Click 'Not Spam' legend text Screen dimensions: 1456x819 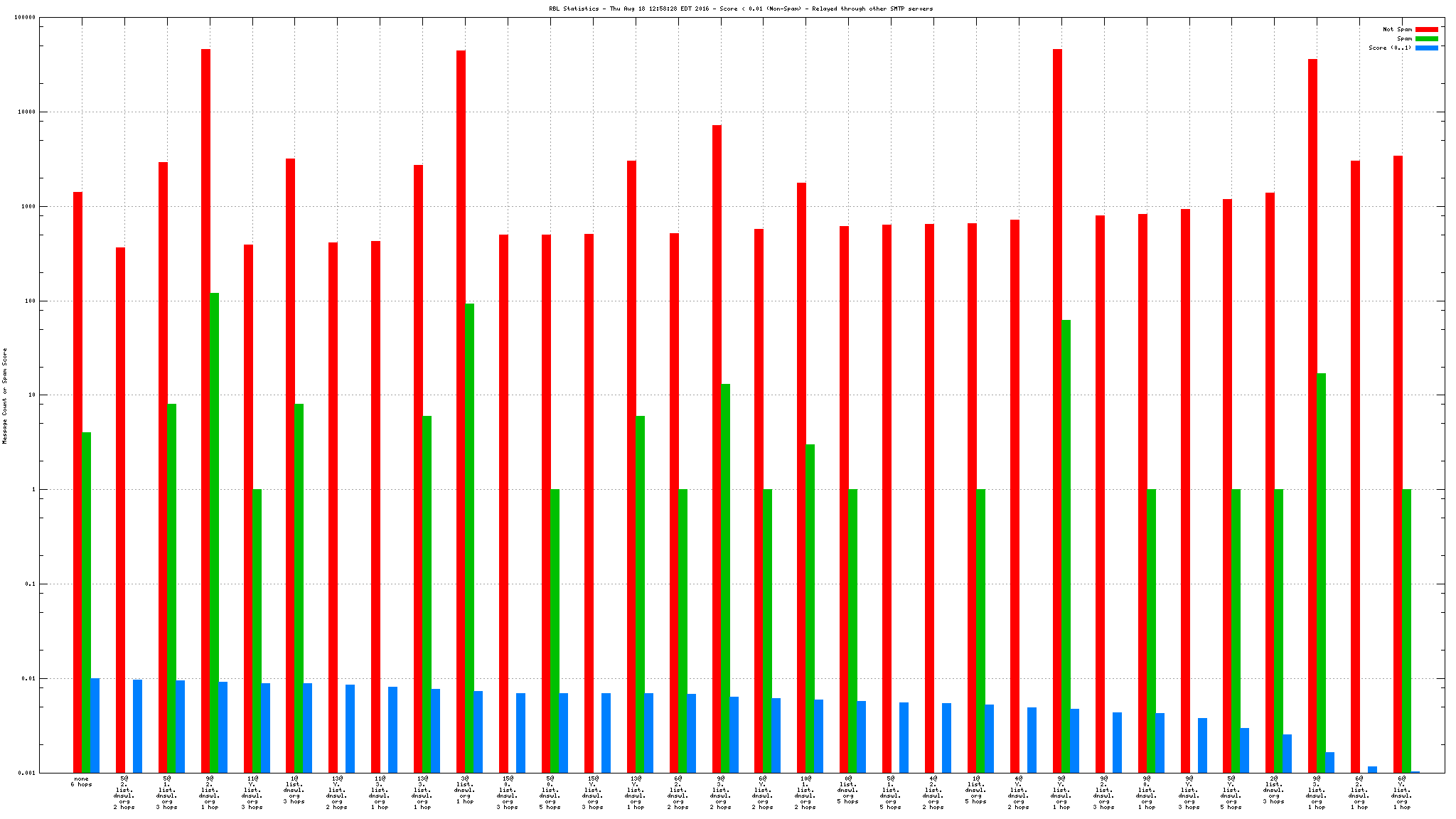(x=1396, y=29)
